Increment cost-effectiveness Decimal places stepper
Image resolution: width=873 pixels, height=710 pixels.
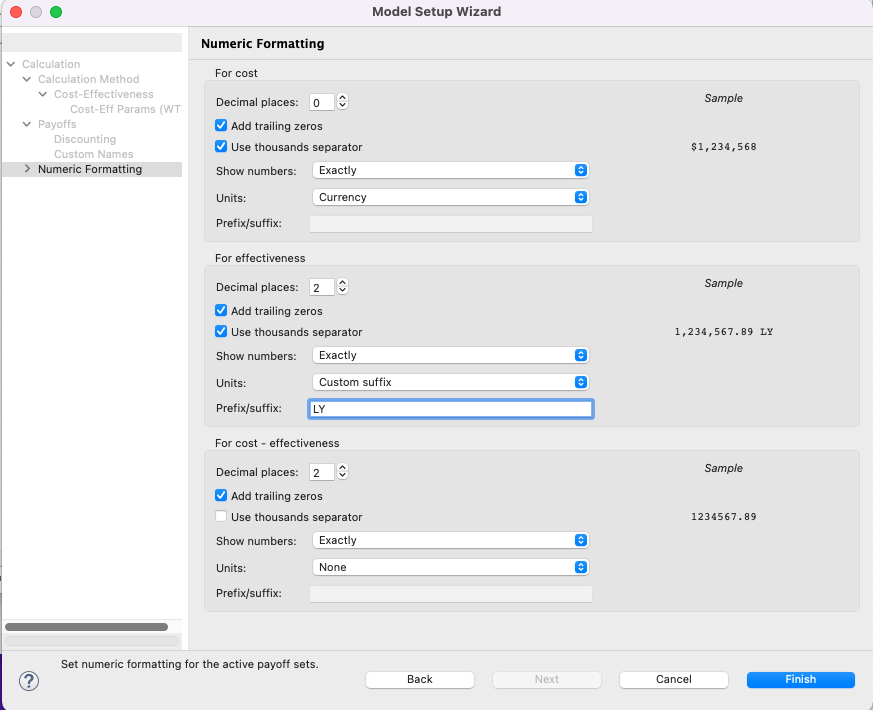point(341,467)
